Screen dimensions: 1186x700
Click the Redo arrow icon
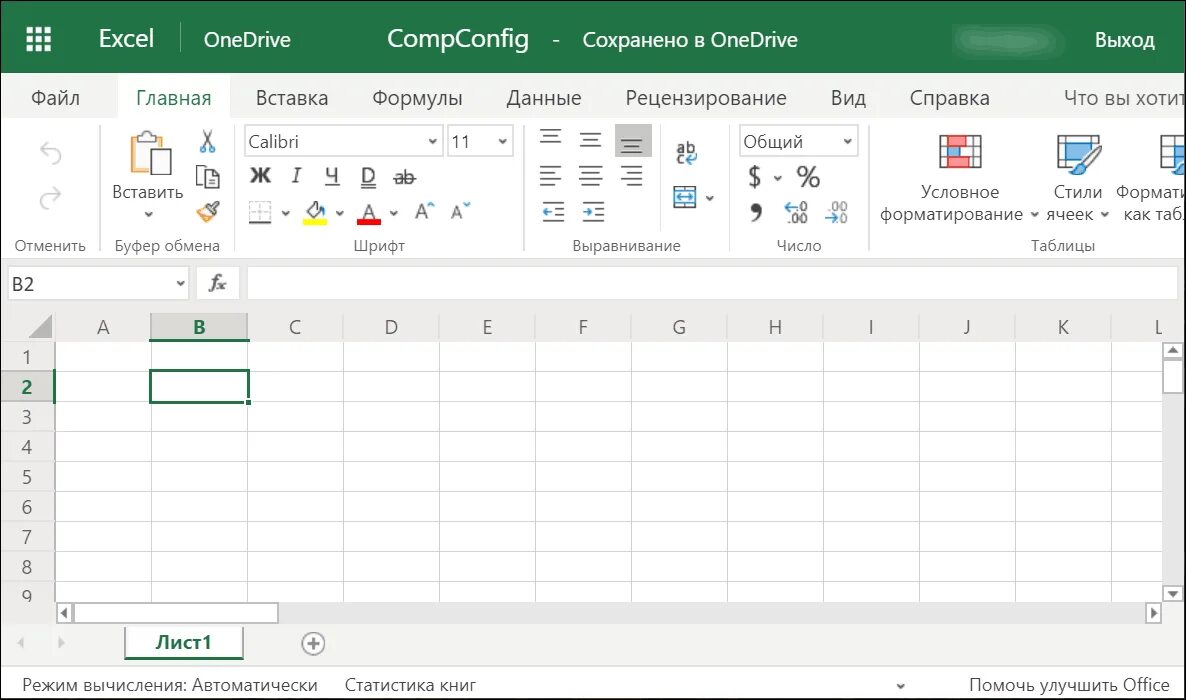tap(51, 198)
